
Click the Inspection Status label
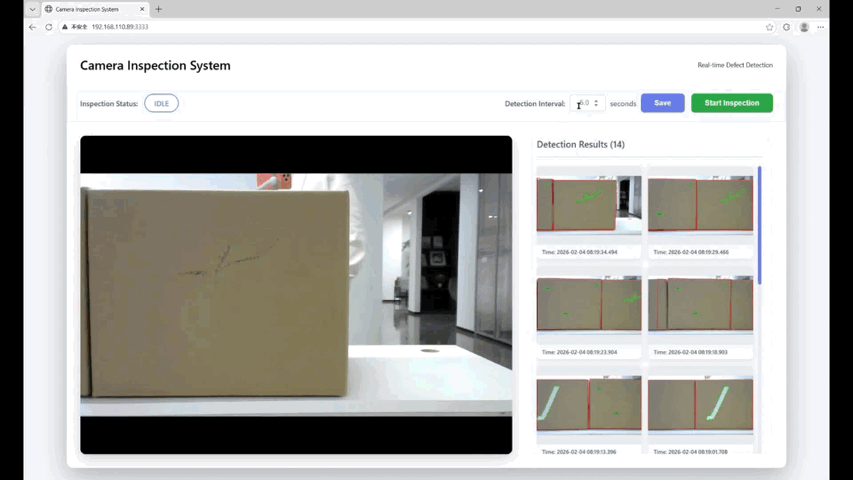point(109,103)
